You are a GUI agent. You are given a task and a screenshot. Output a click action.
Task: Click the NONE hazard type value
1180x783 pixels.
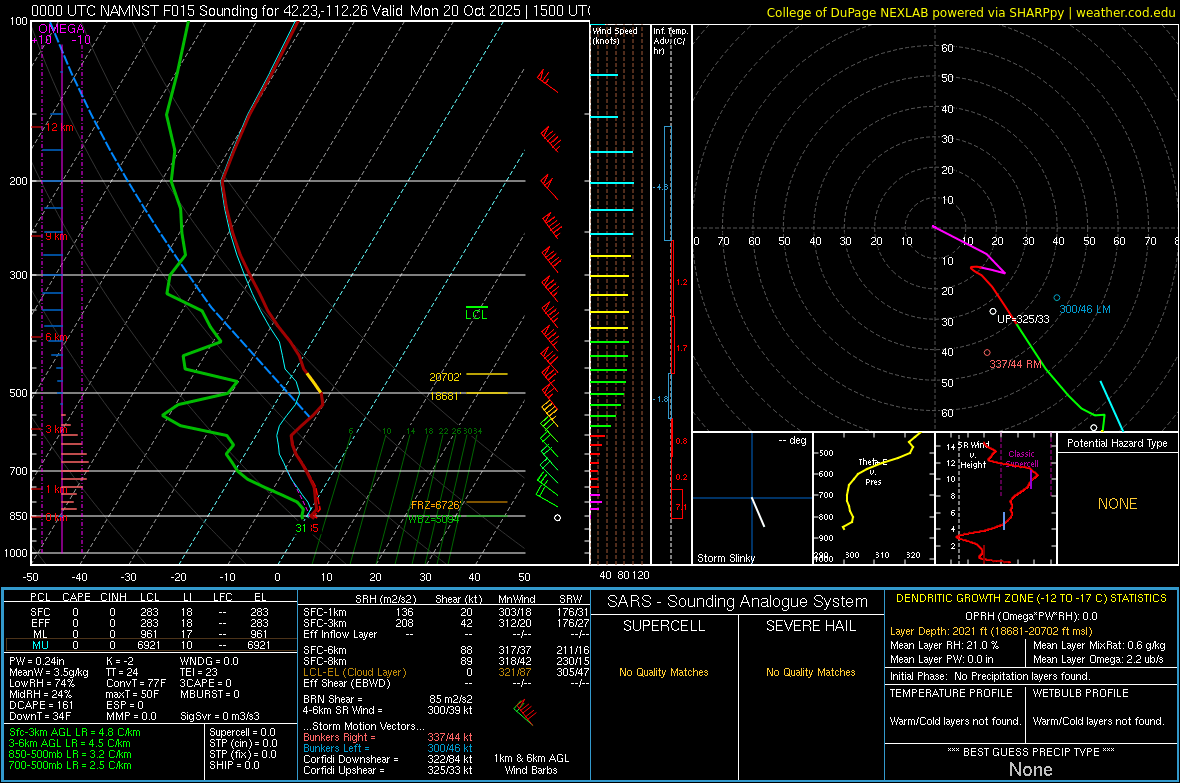(x=1118, y=504)
